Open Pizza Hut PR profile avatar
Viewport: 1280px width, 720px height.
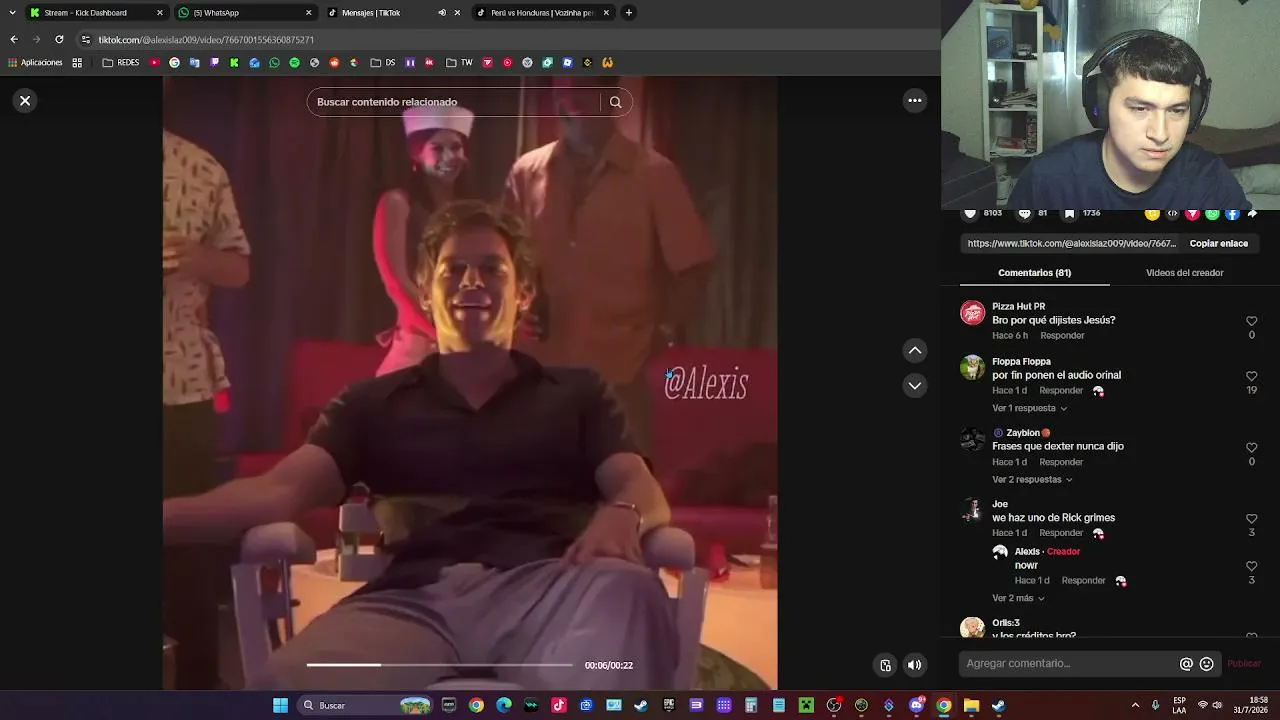pyautogui.click(x=972, y=313)
